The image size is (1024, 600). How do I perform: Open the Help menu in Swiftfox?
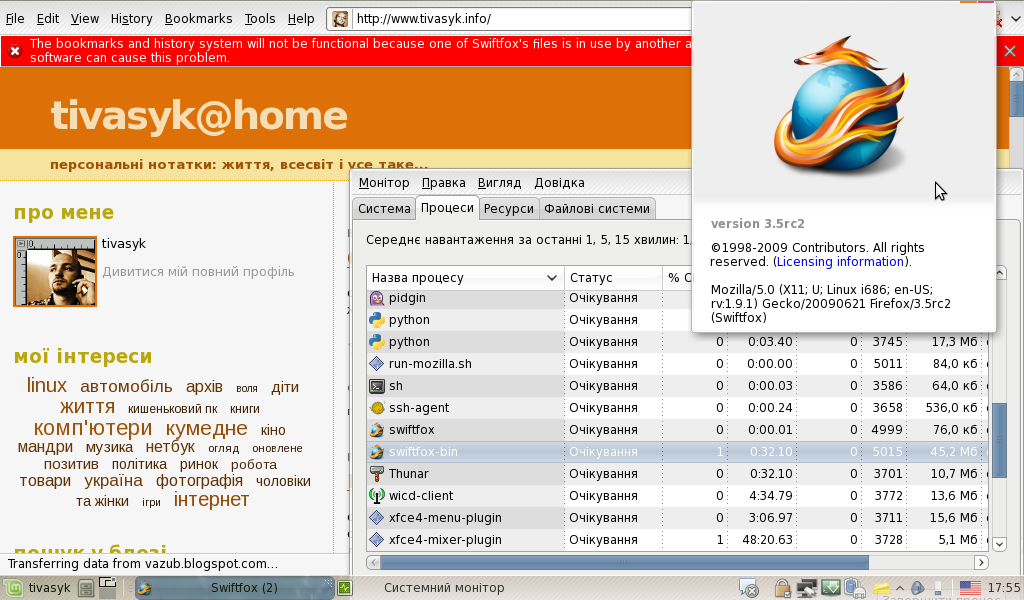[301, 19]
